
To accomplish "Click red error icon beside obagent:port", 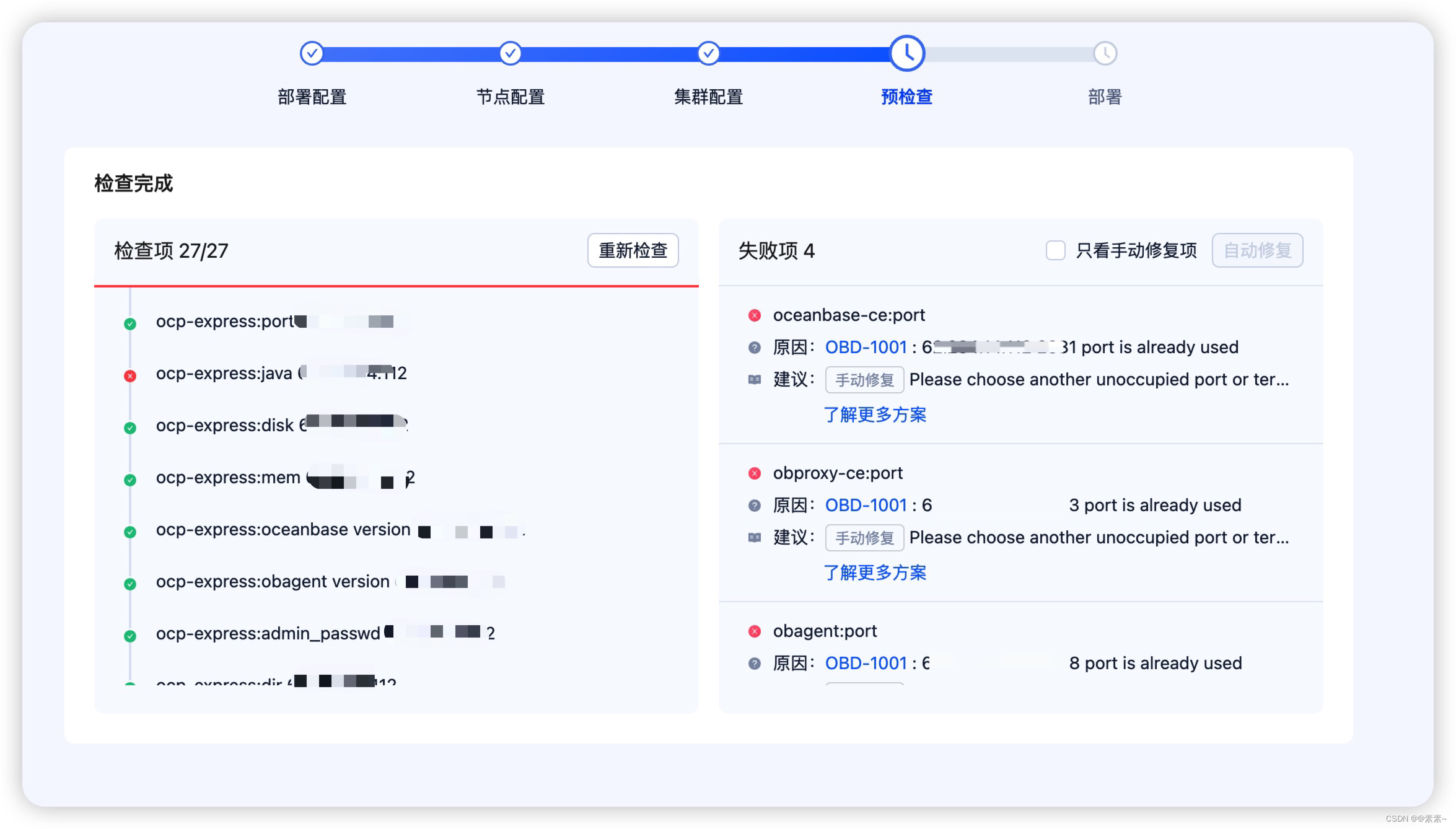I will tap(754, 631).
